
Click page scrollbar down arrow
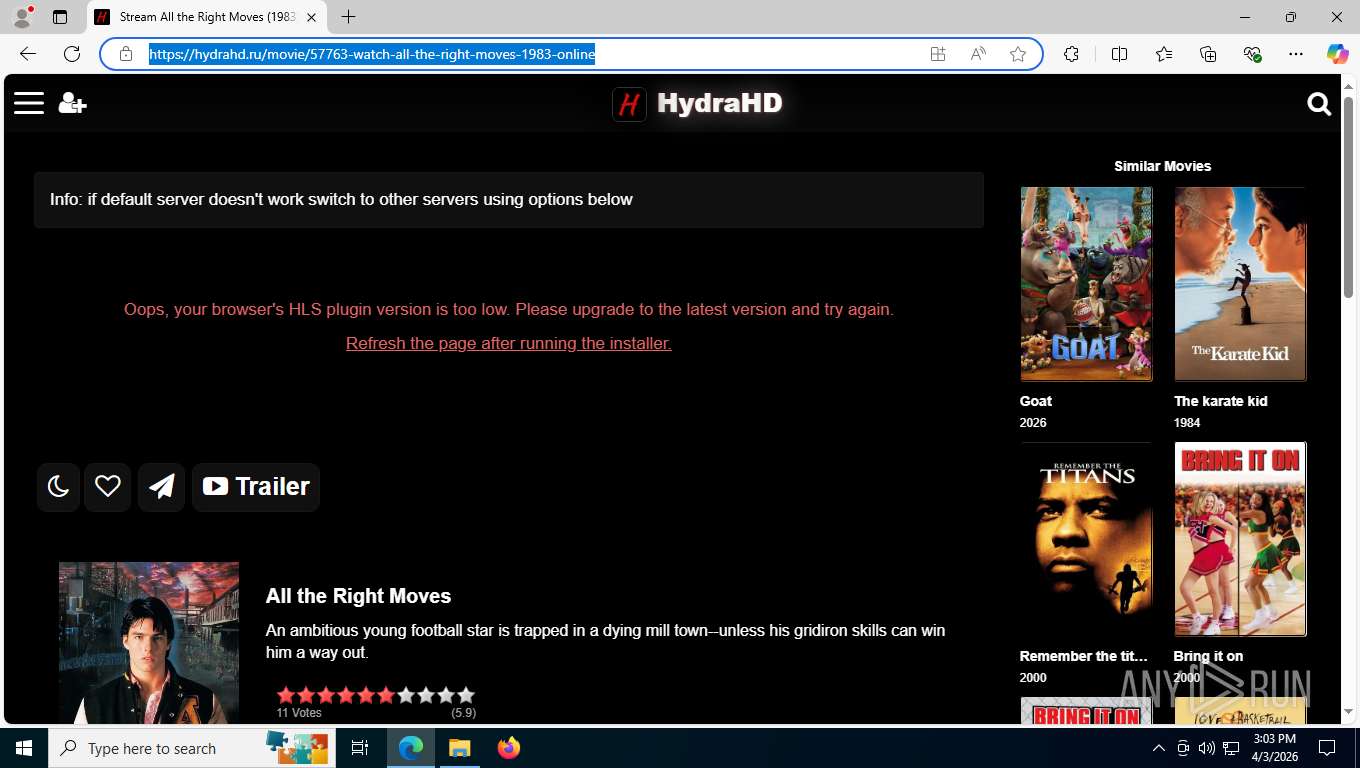coord(1348,712)
